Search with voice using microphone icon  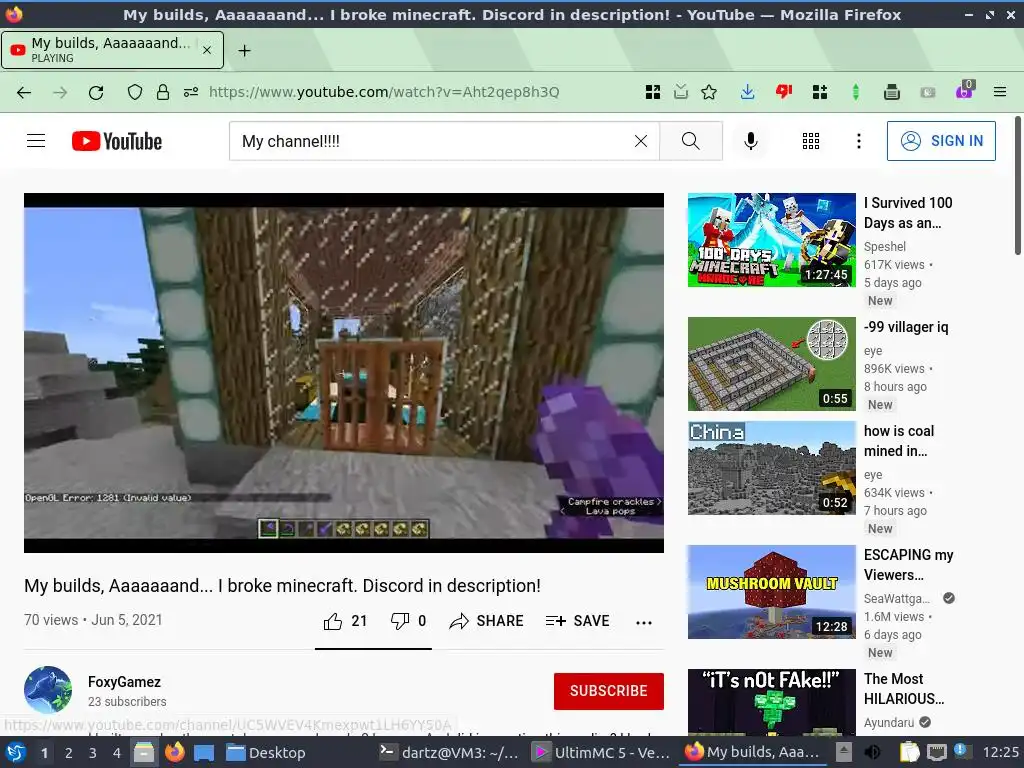pos(751,141)
